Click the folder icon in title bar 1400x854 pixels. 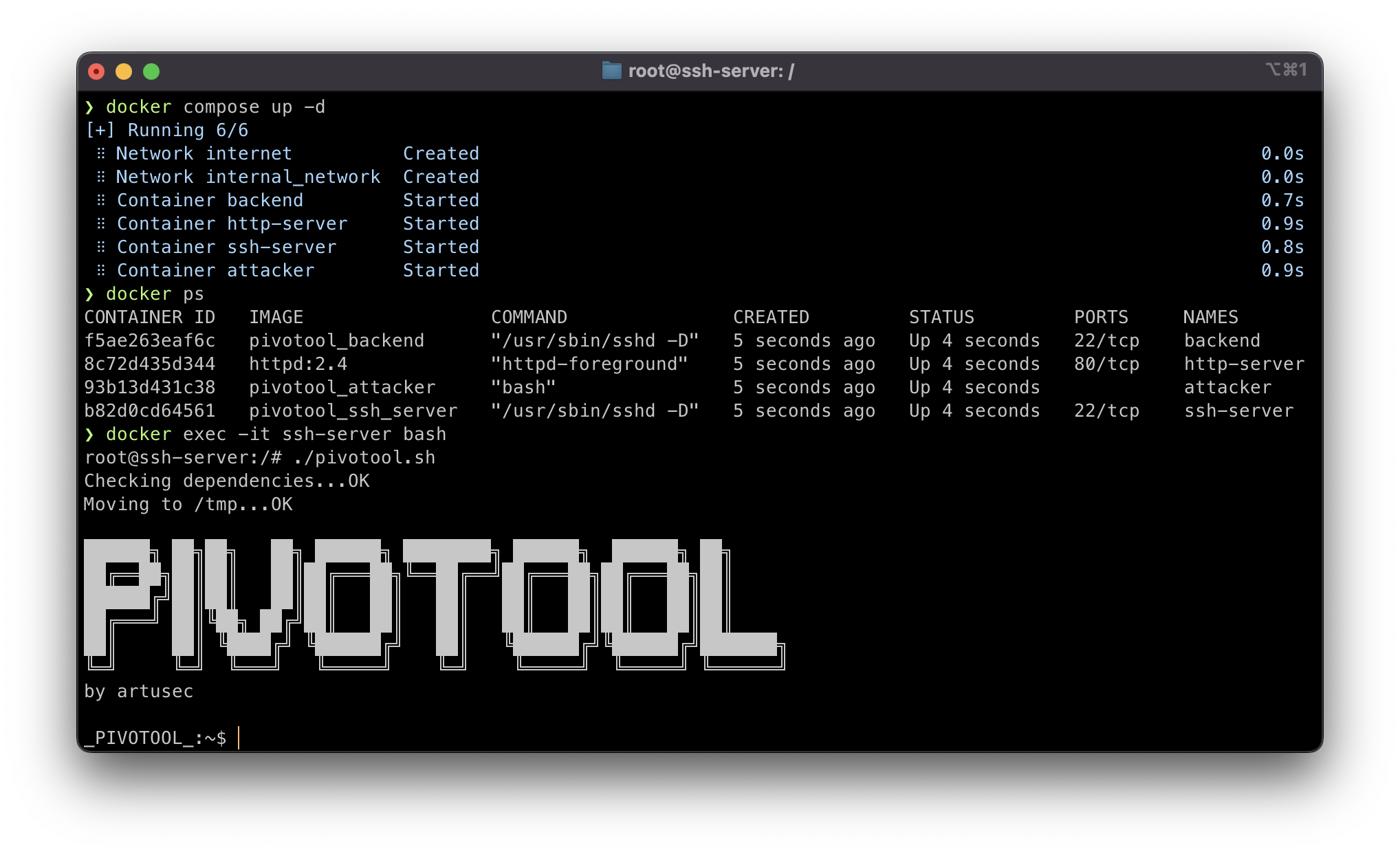611,71
